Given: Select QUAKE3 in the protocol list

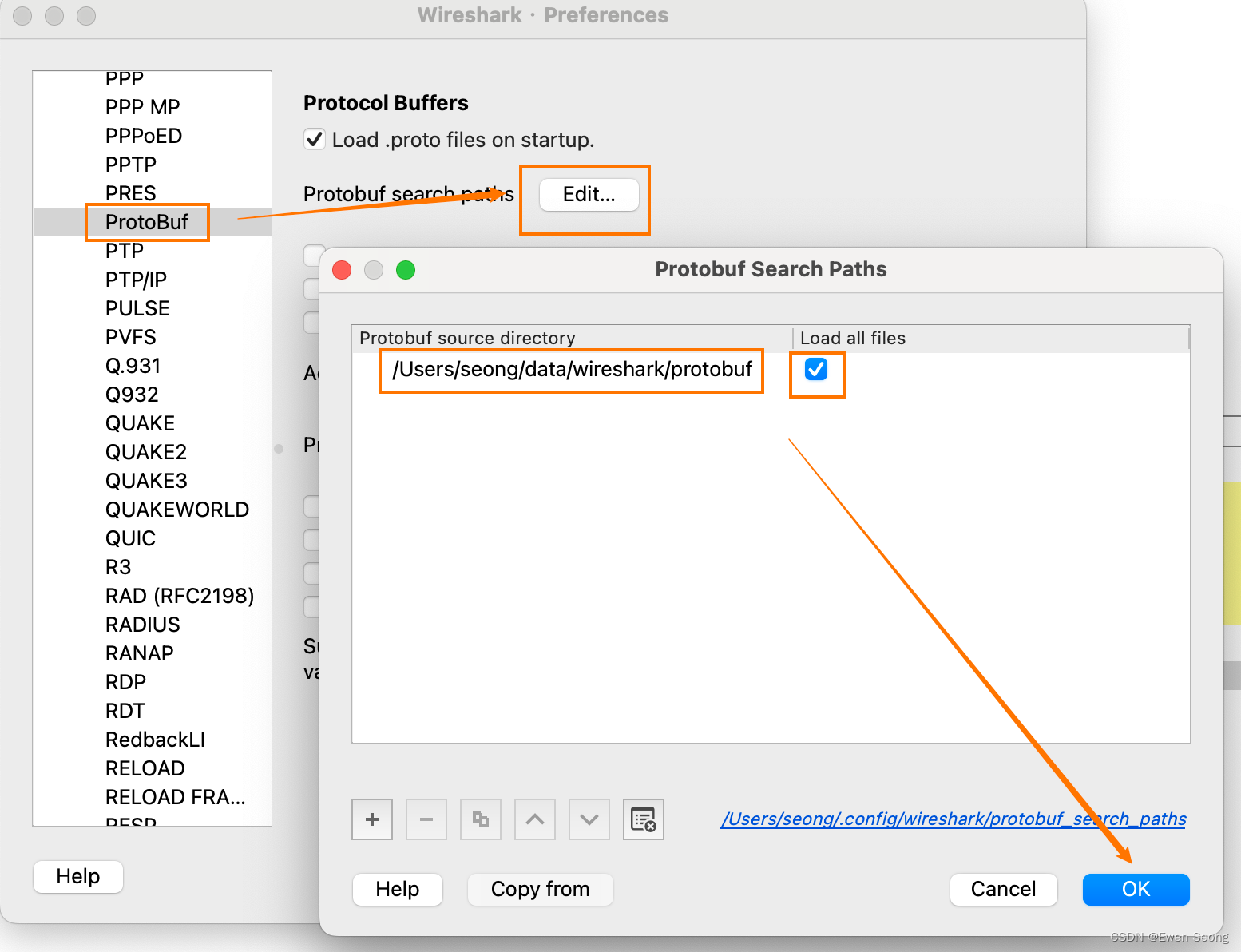Looking at the screenshot, I should (153, 481).
